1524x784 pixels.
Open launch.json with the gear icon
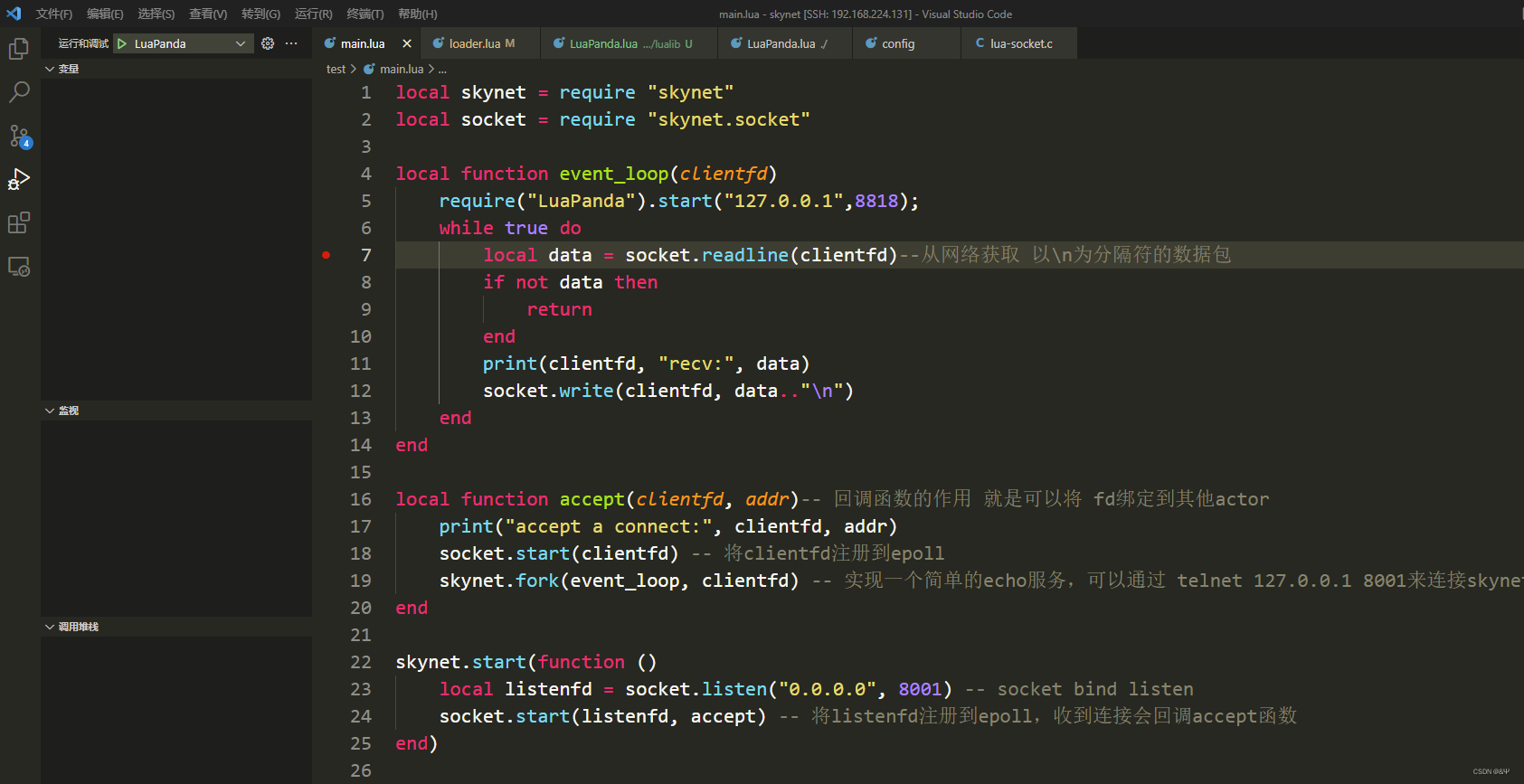[268, 43]
